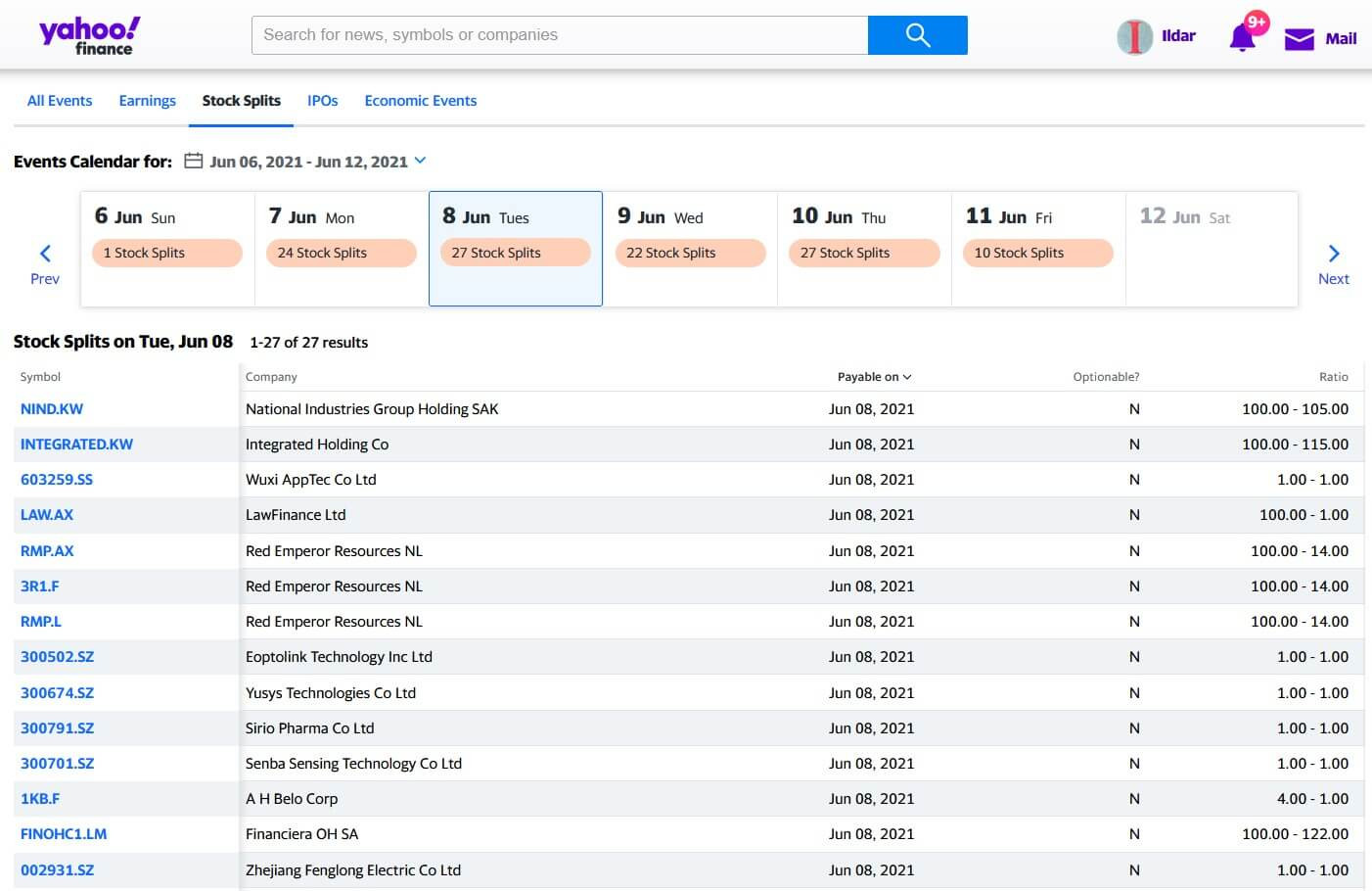Click the Financiera OH SA cell

click(302, 834)
